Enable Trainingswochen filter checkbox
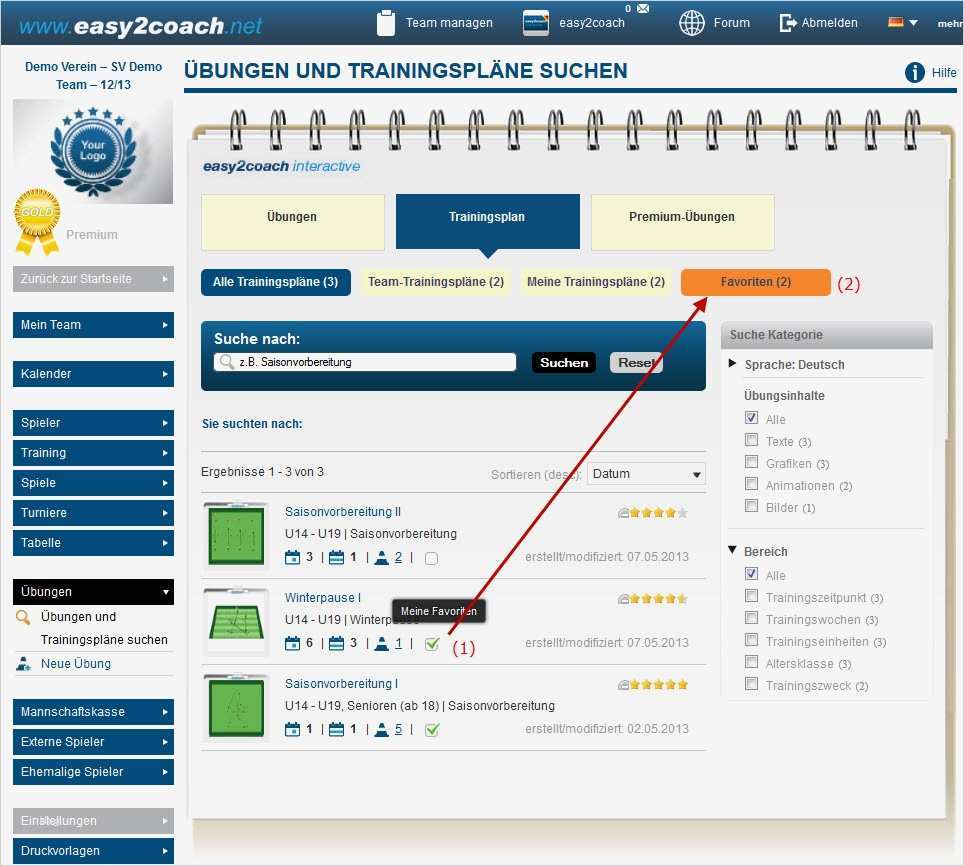 (751, 618)
